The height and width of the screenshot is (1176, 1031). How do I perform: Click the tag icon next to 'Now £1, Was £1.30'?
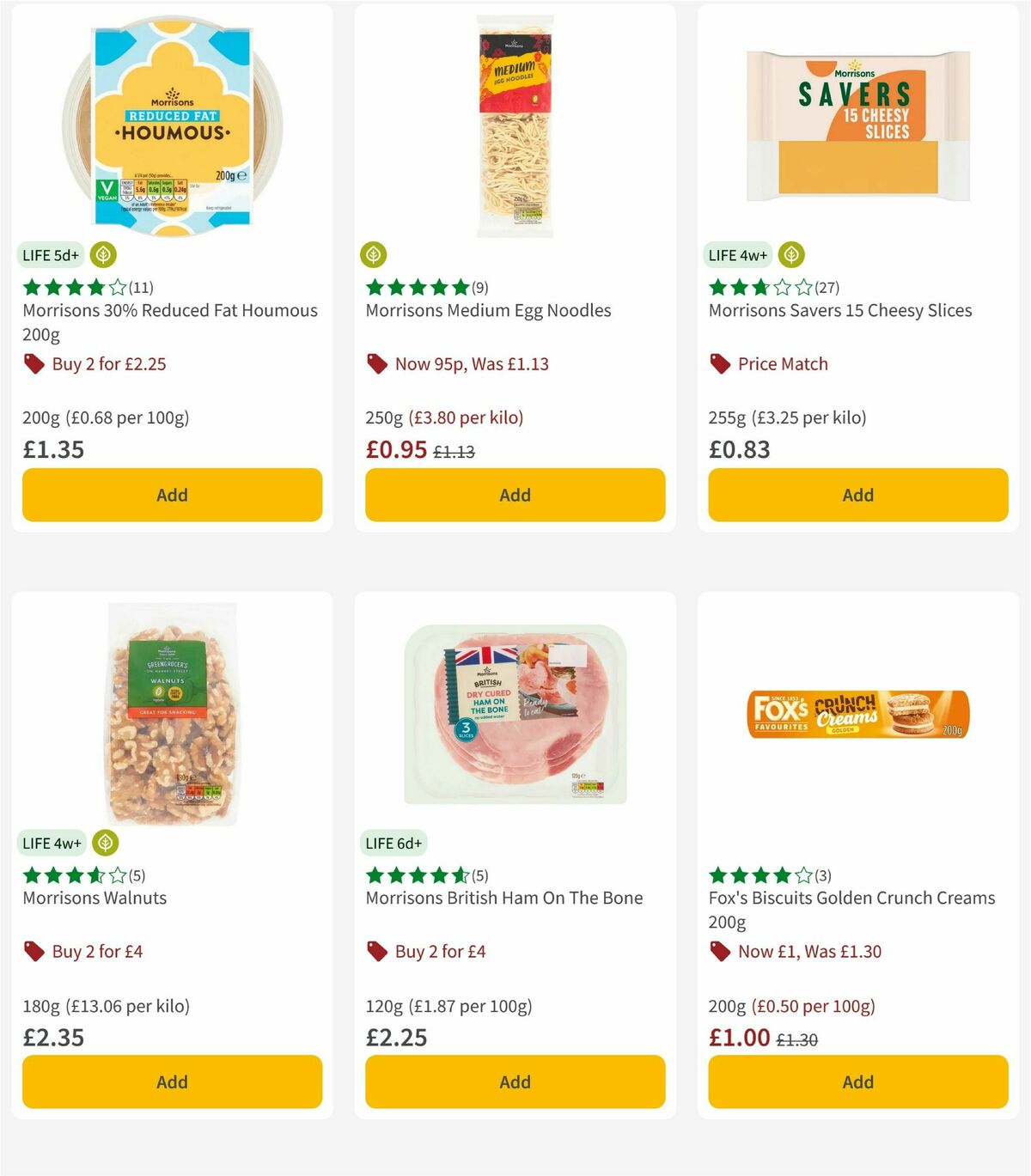(718, 952)
